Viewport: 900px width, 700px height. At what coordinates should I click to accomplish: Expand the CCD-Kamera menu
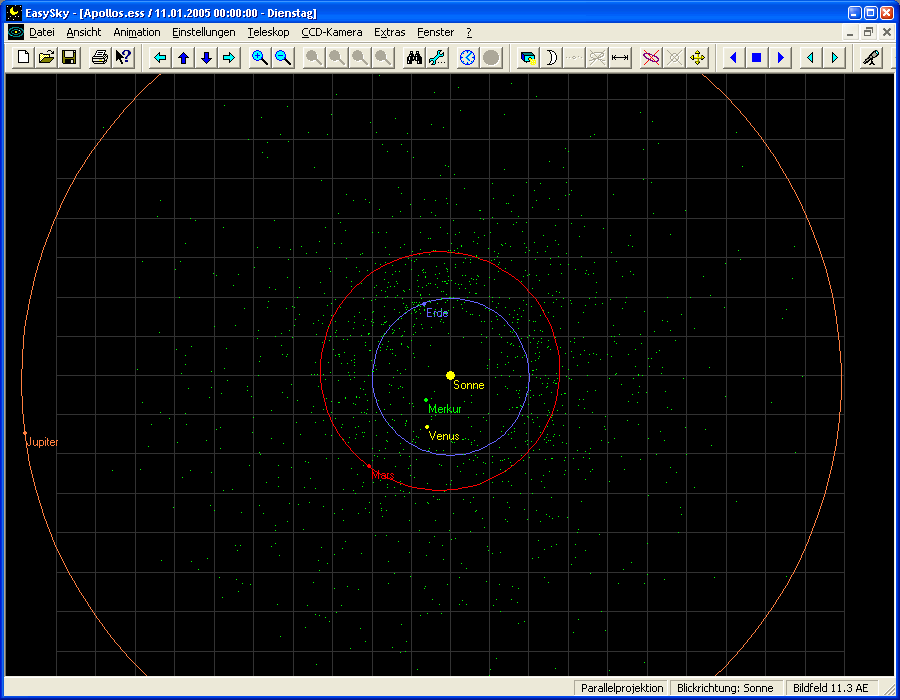[332, 32]
